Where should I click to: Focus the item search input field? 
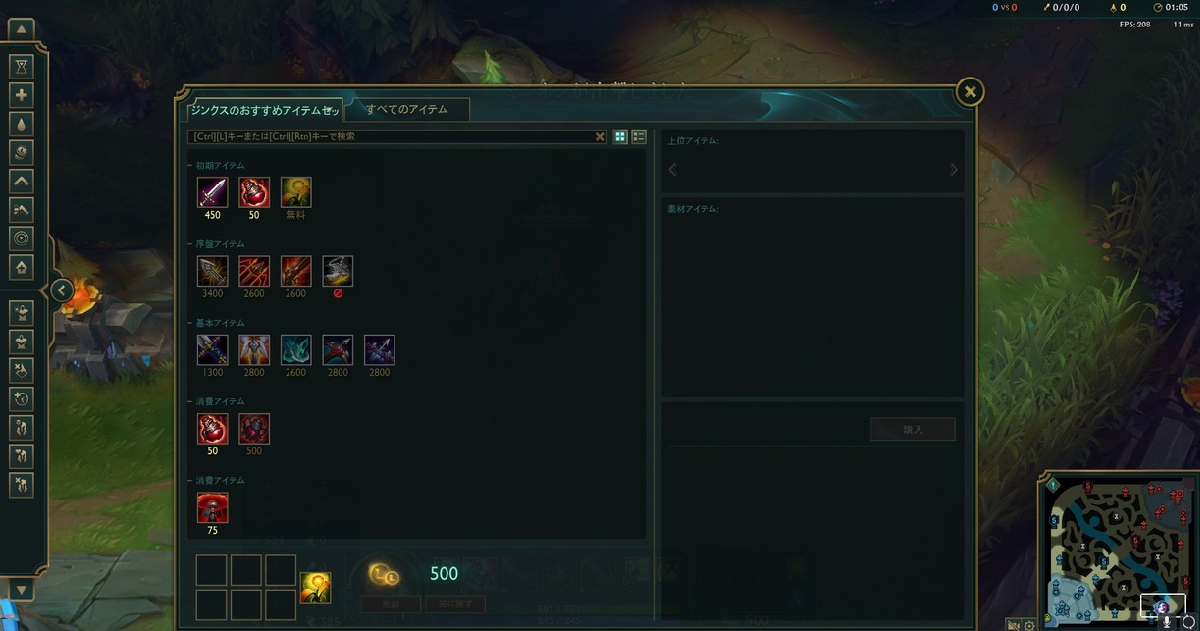coord(390,137)
